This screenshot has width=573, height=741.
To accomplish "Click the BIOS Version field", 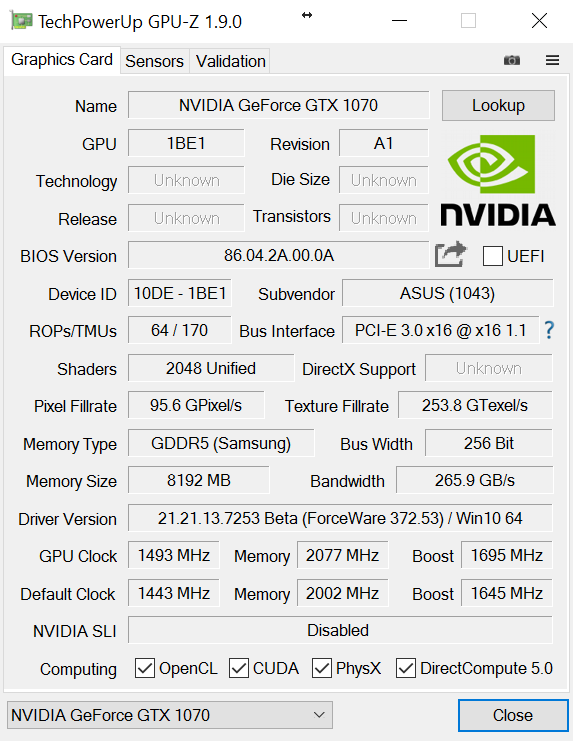I will (x=279, y=255).
